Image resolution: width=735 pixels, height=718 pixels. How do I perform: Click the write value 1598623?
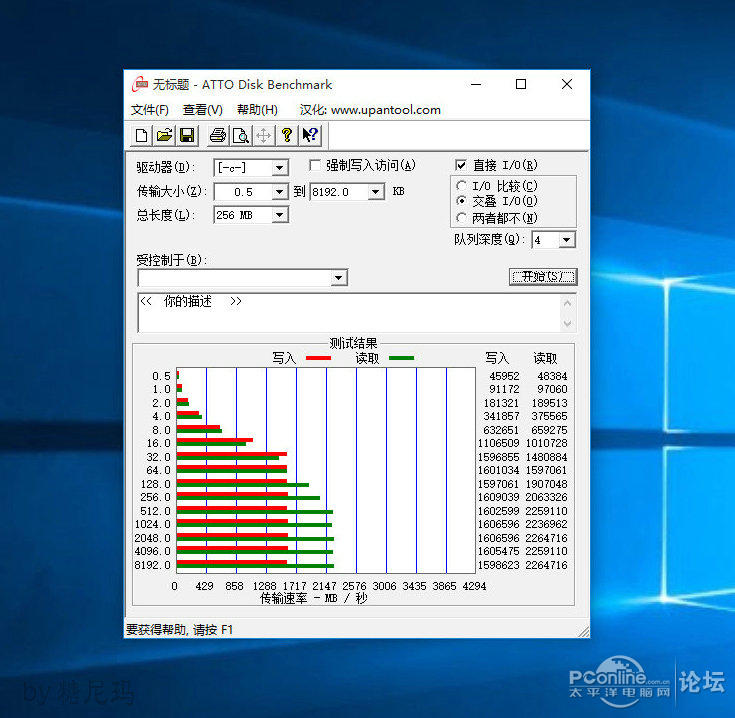tap(499, 565)
